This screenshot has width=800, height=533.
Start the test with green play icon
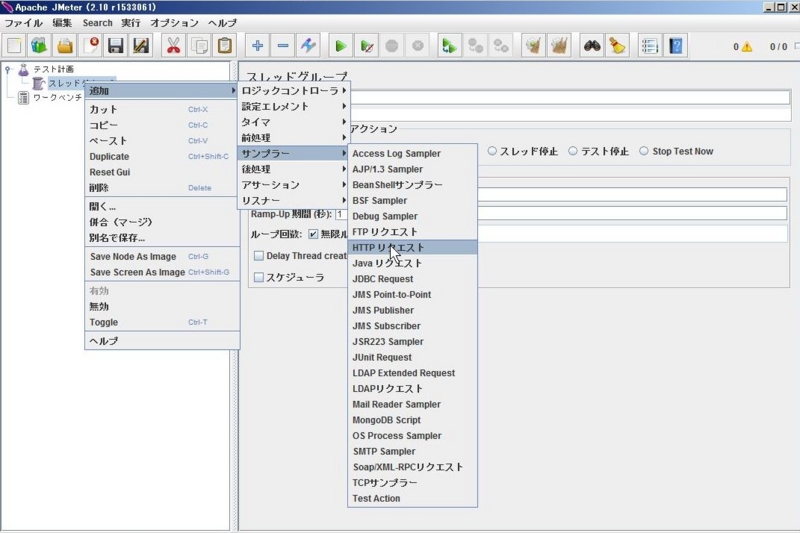(341, 46)
